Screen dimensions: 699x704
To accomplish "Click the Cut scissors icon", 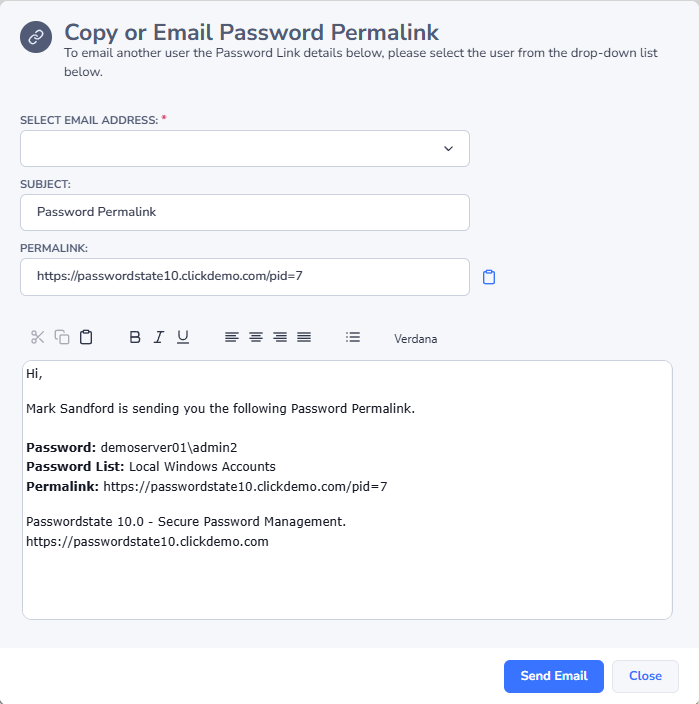I will [38, 338].
